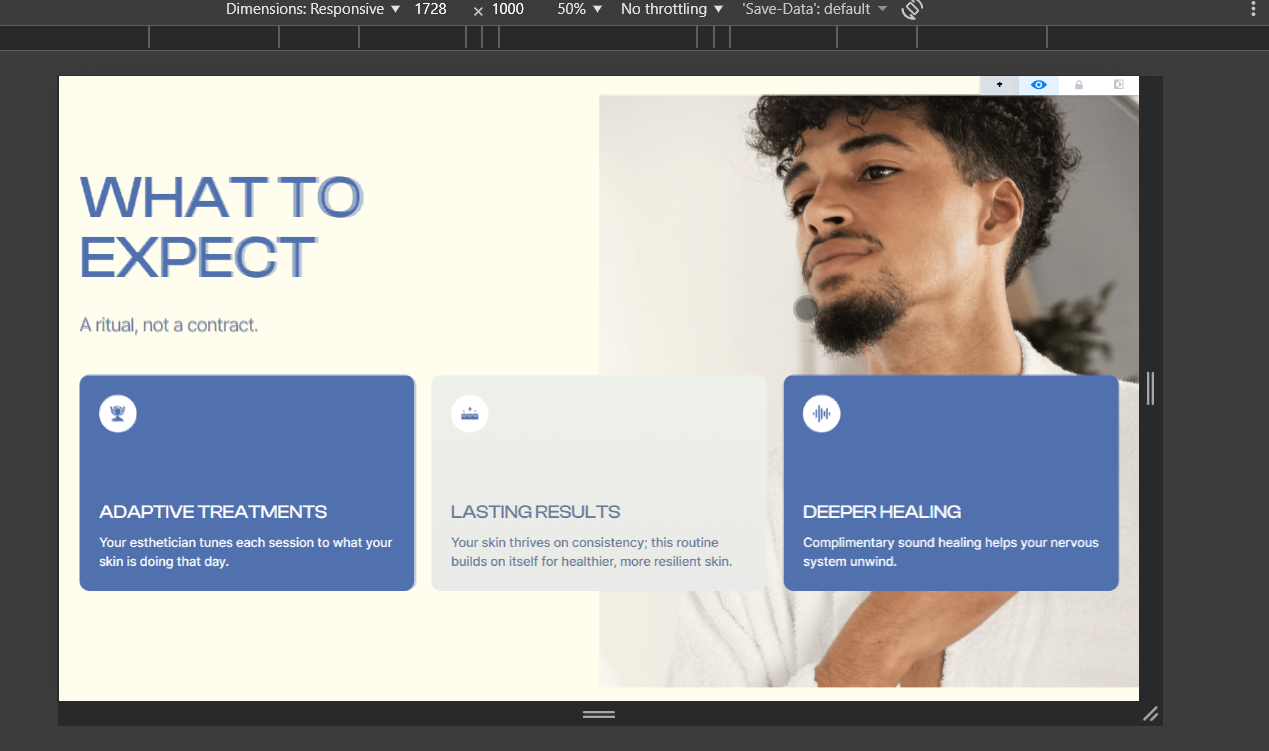Click the icon on Lasting Results card
Screen dimensions: 1269x751
click(x=470, y=413)
